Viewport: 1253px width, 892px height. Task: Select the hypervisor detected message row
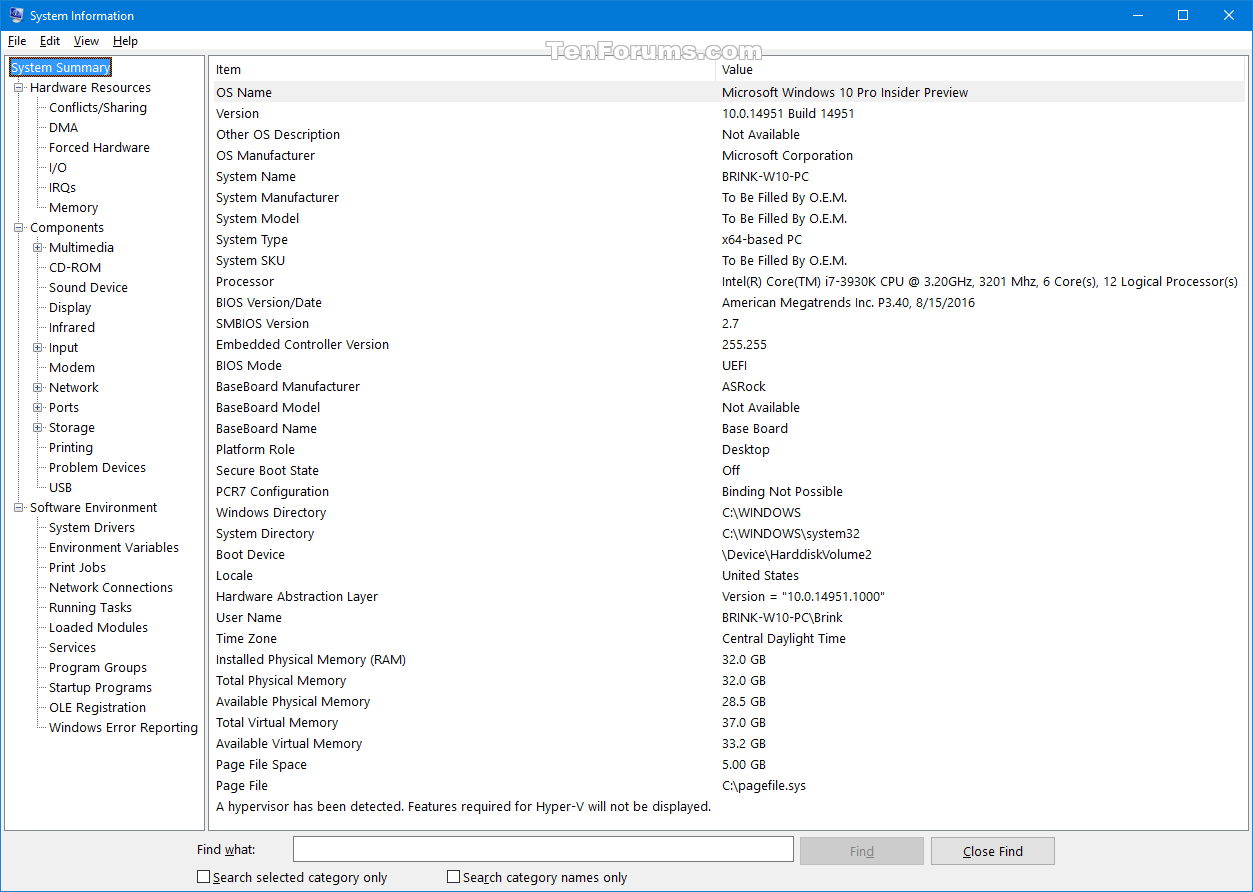[x=727, y=806]
